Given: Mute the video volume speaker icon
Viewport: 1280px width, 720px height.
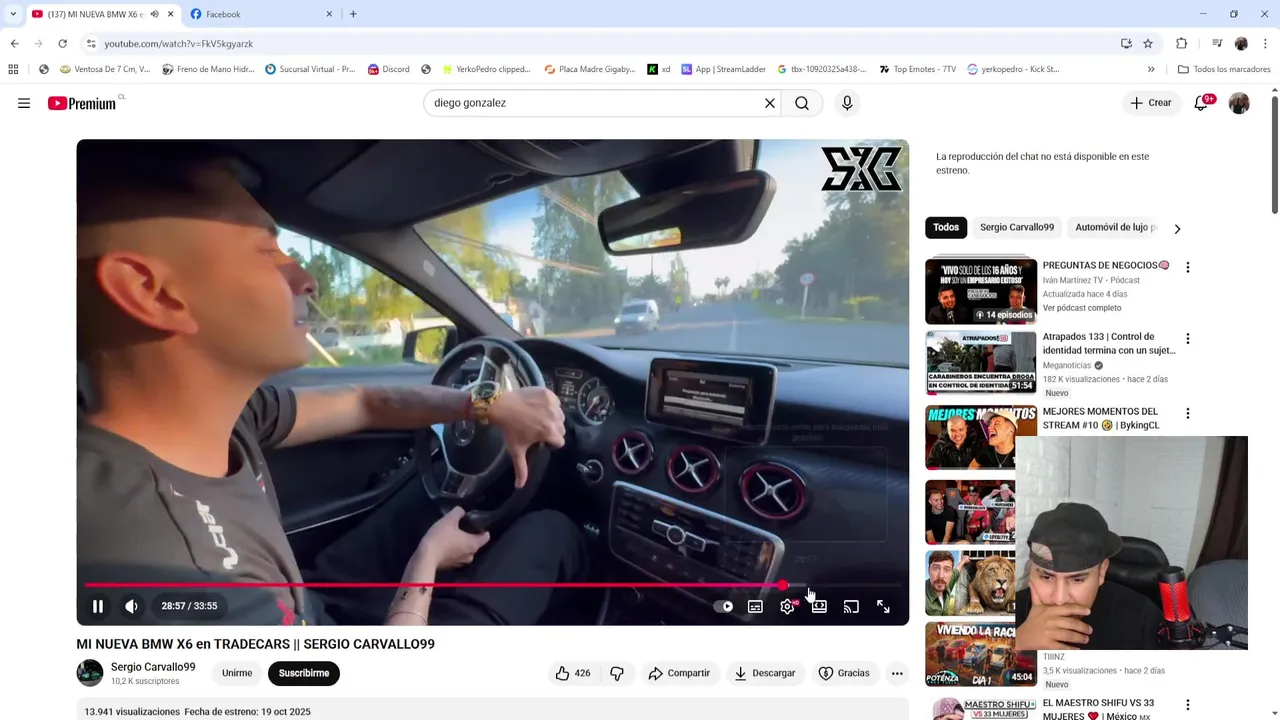Looking at the screenshot, I should click(x=131, y=606).
